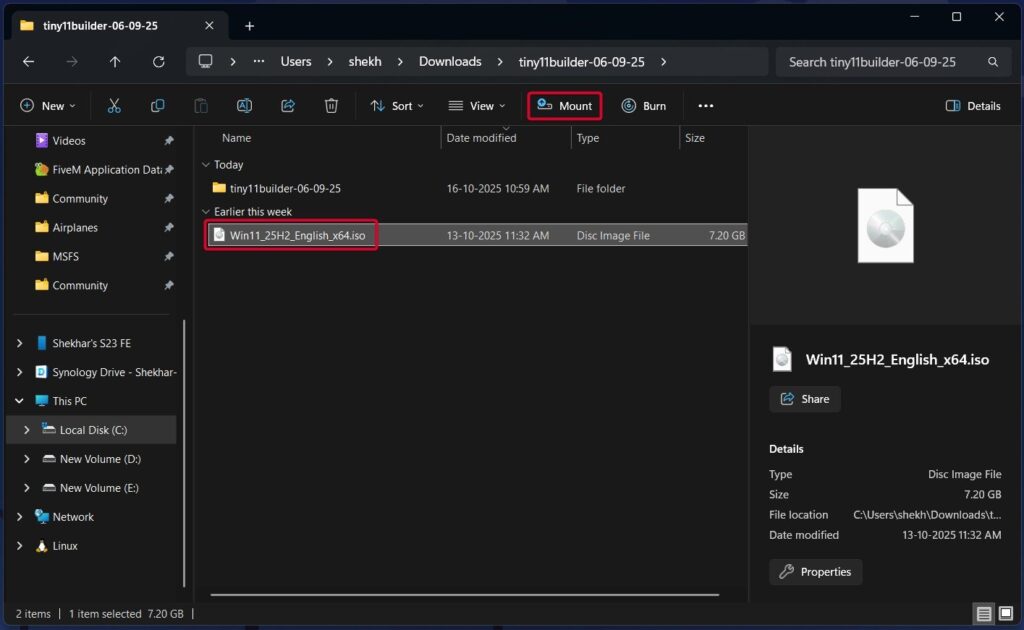
Task: Switch to large thumbnails view in status bar
Action: pyautogui.click(x=1007, y=613)
